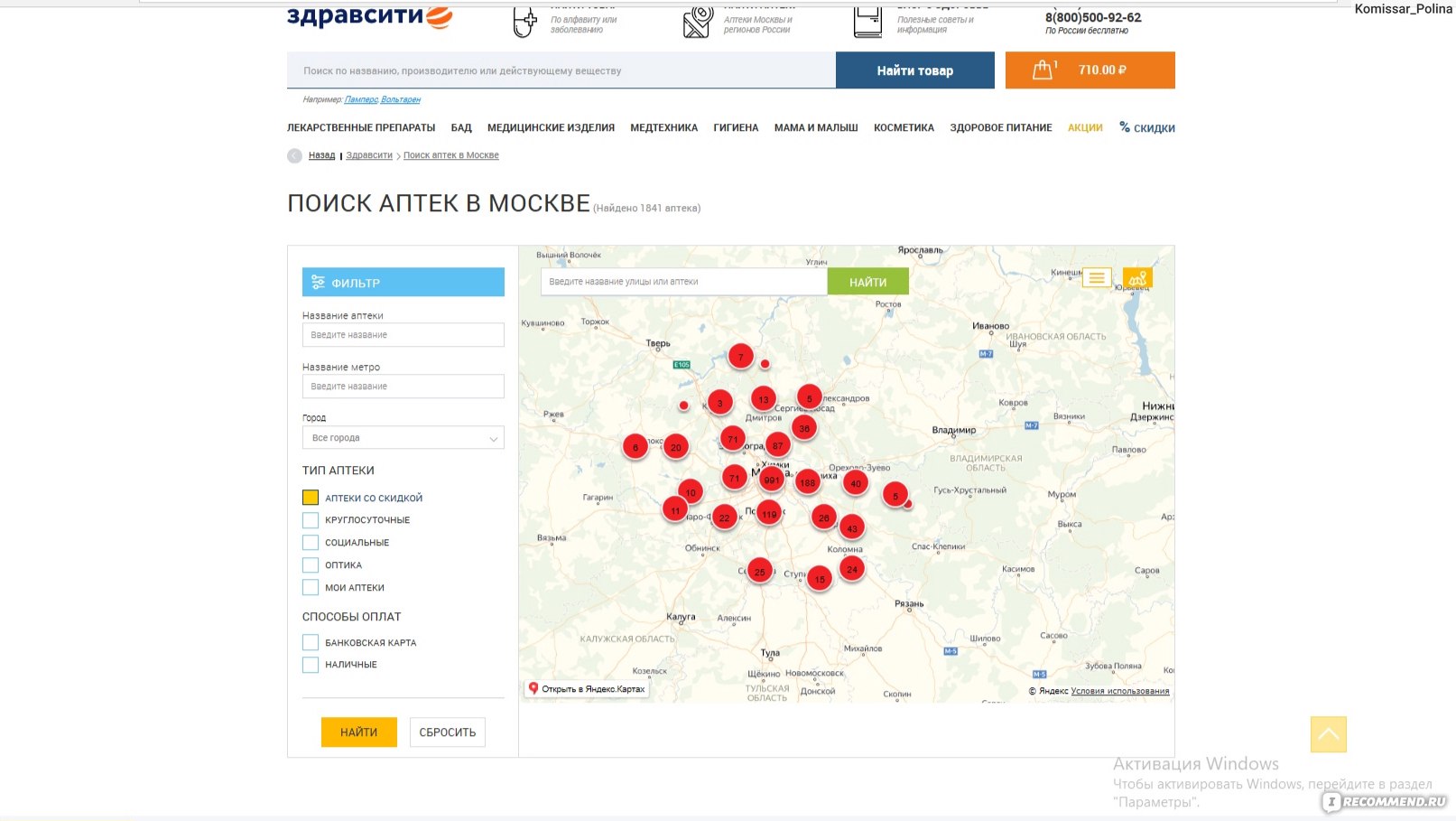Focus the 'Название метро' input field

[403, 387]
